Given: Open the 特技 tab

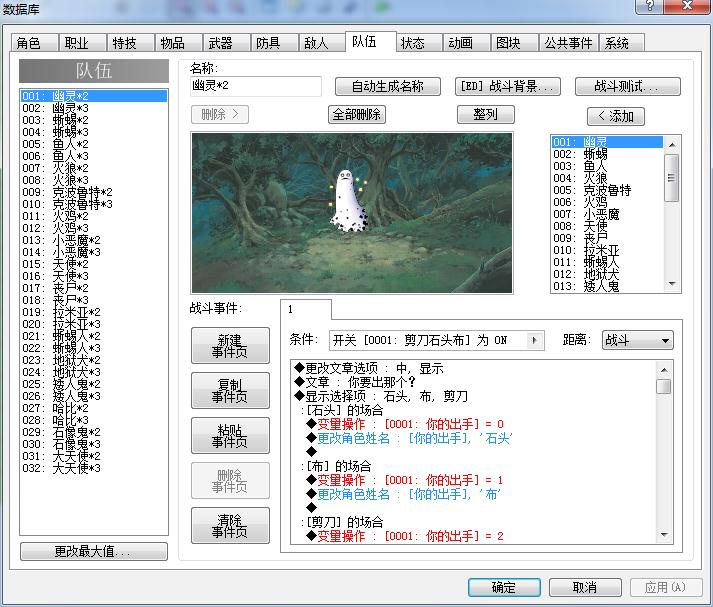Looking at the screenshot, I should point(131,43).
